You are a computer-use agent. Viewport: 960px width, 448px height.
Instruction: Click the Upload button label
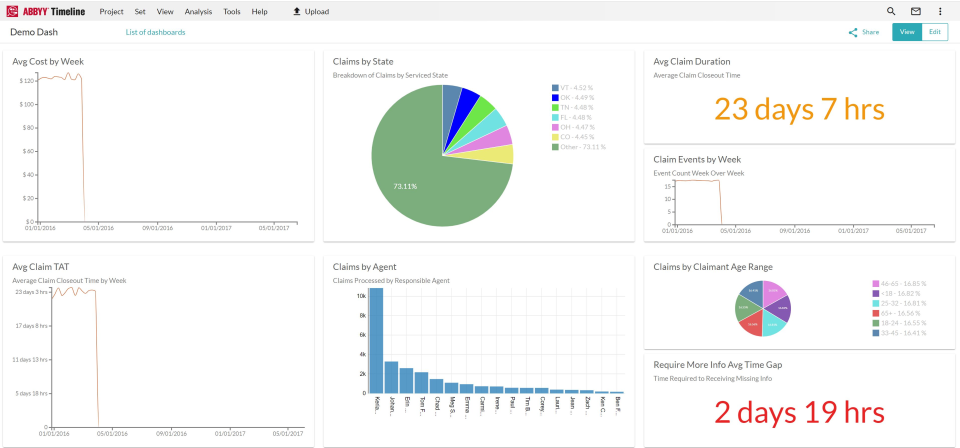point(317,11)
